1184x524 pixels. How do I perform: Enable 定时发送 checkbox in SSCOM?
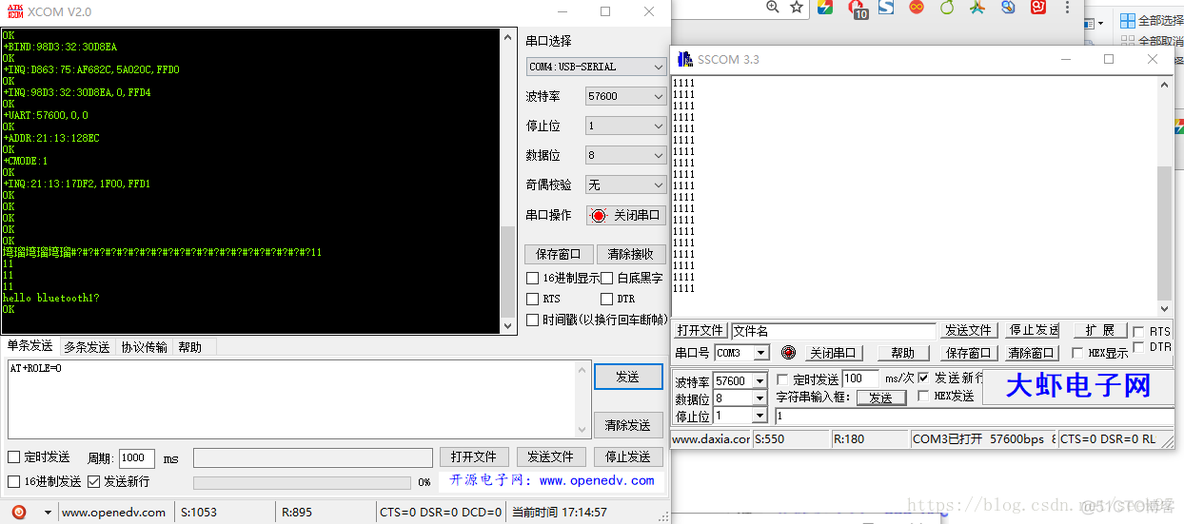[782, 378]
